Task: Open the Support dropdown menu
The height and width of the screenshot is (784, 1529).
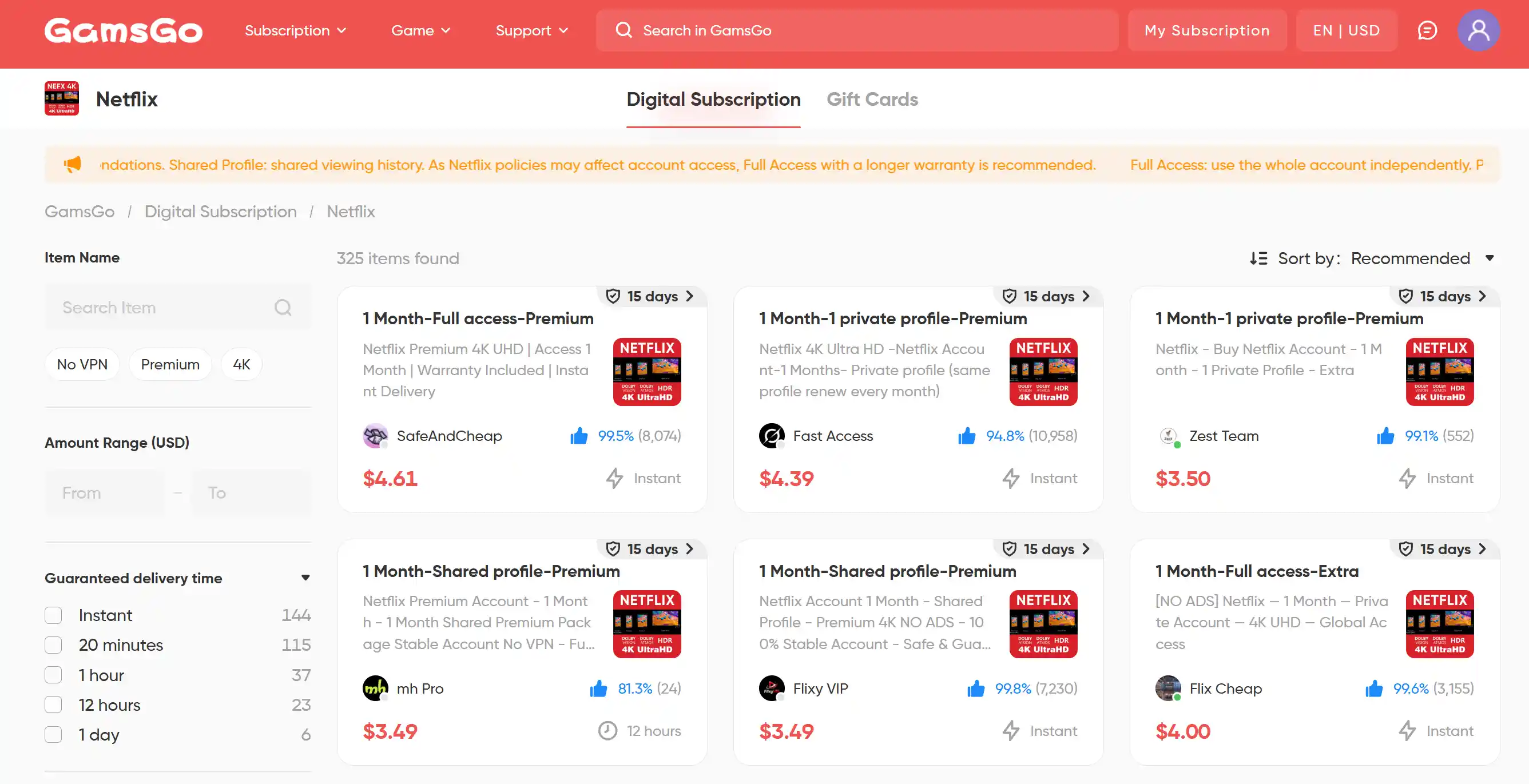Action: 532,30
